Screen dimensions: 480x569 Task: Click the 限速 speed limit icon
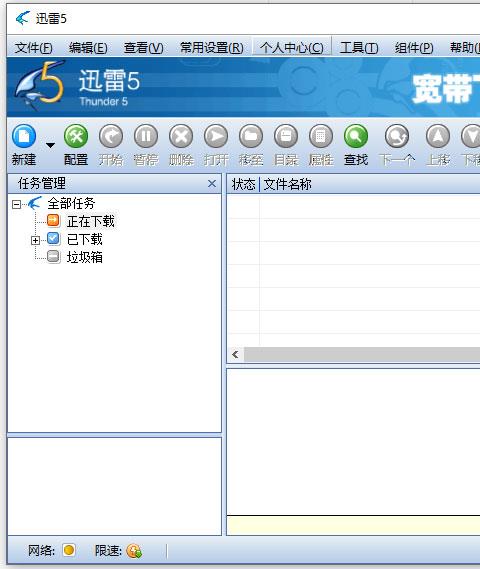click(134, 551)
